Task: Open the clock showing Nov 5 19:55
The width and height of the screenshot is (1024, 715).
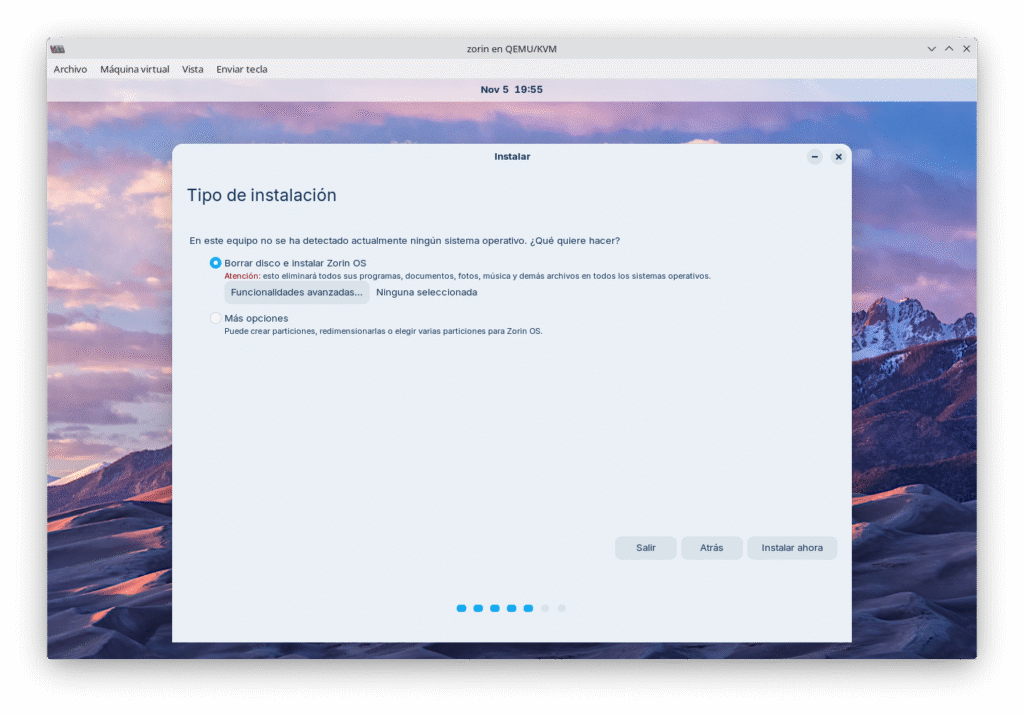Action: [x=511, y=90]
